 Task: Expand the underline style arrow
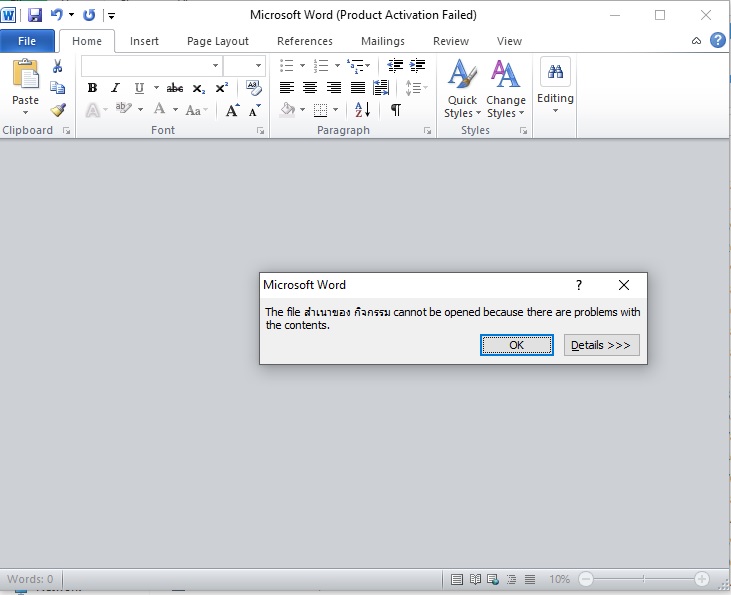tap(156, 88)
